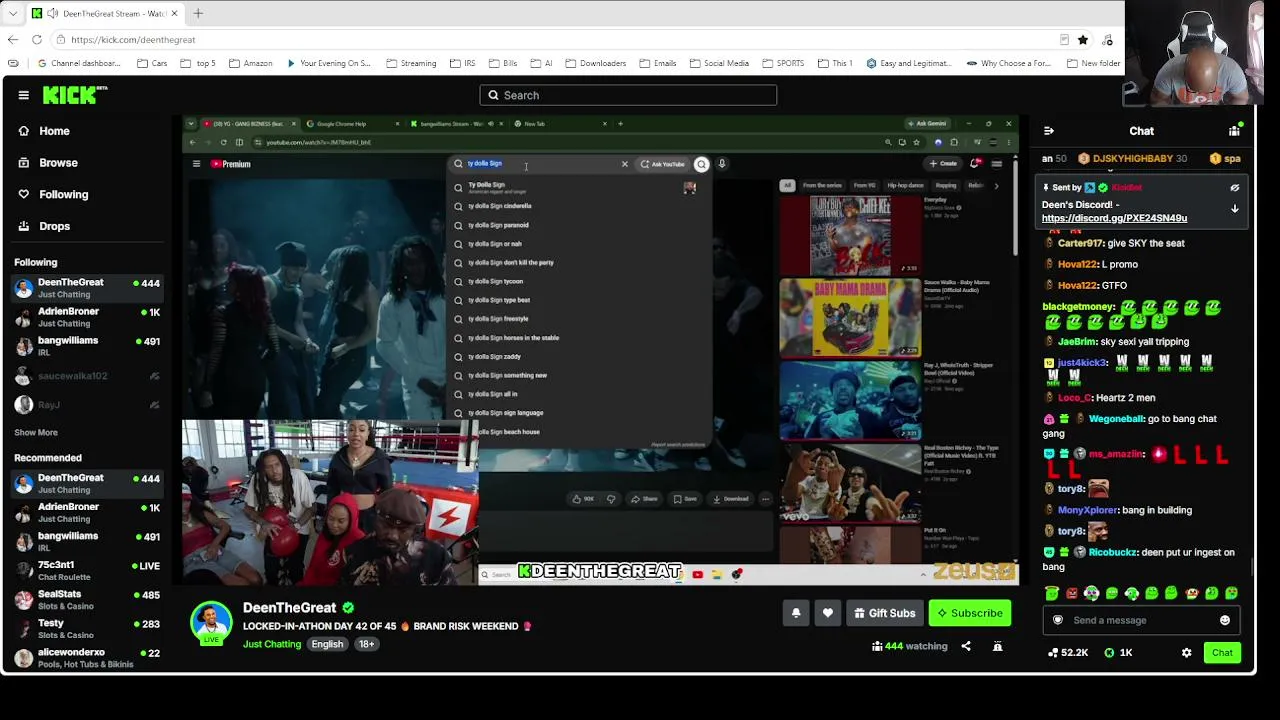1280x720 pixels.
Task: Open the Streaming bookmarks folder
Action: [x=410, y=63]
